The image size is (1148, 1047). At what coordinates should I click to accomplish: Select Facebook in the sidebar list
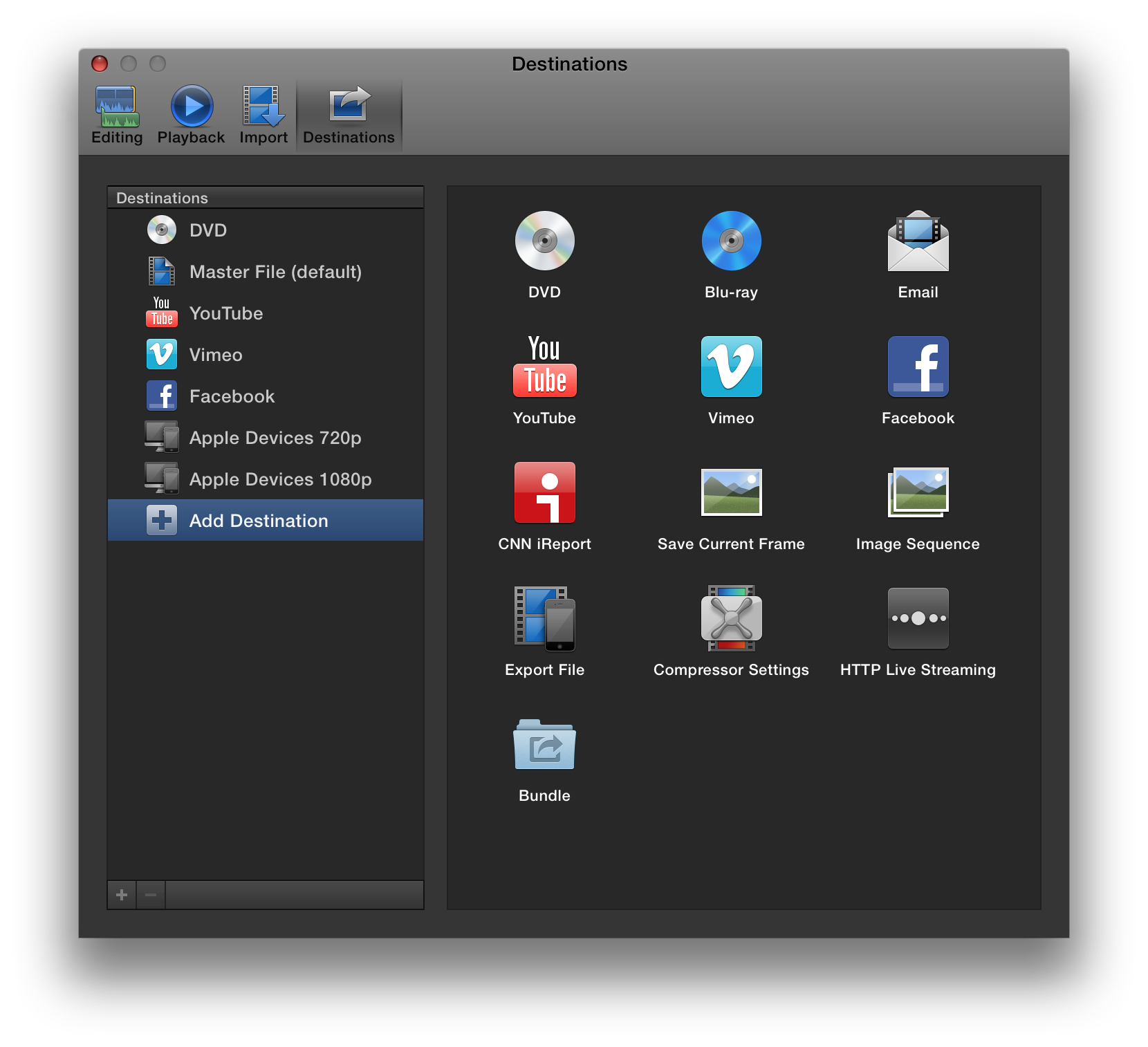[x=266, y=396]
